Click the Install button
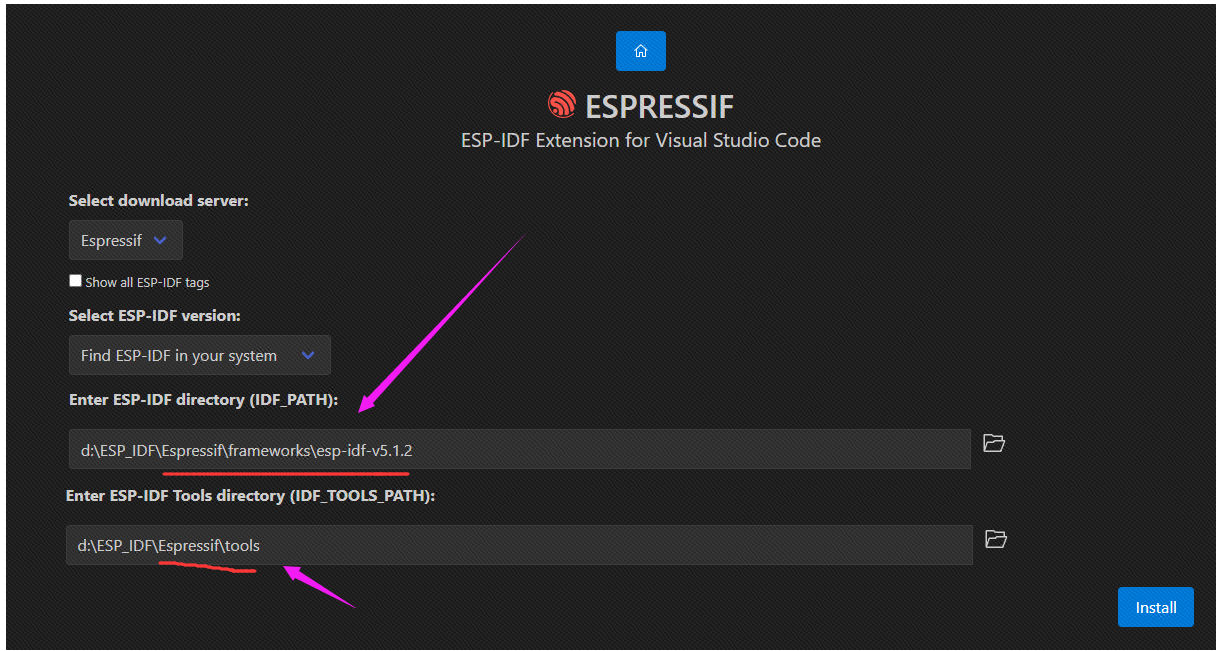This screenshot has width=1216, height=651. 1155,607
